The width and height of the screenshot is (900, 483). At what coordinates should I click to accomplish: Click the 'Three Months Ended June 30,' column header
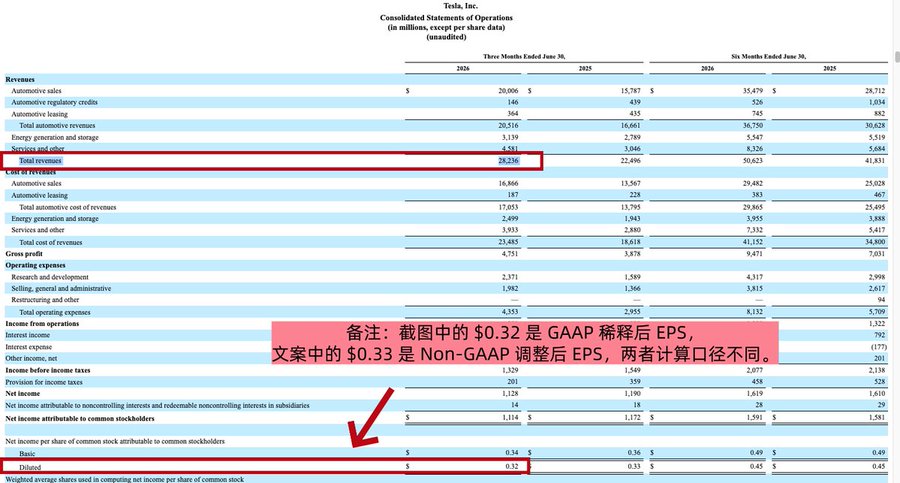point(524,56)
